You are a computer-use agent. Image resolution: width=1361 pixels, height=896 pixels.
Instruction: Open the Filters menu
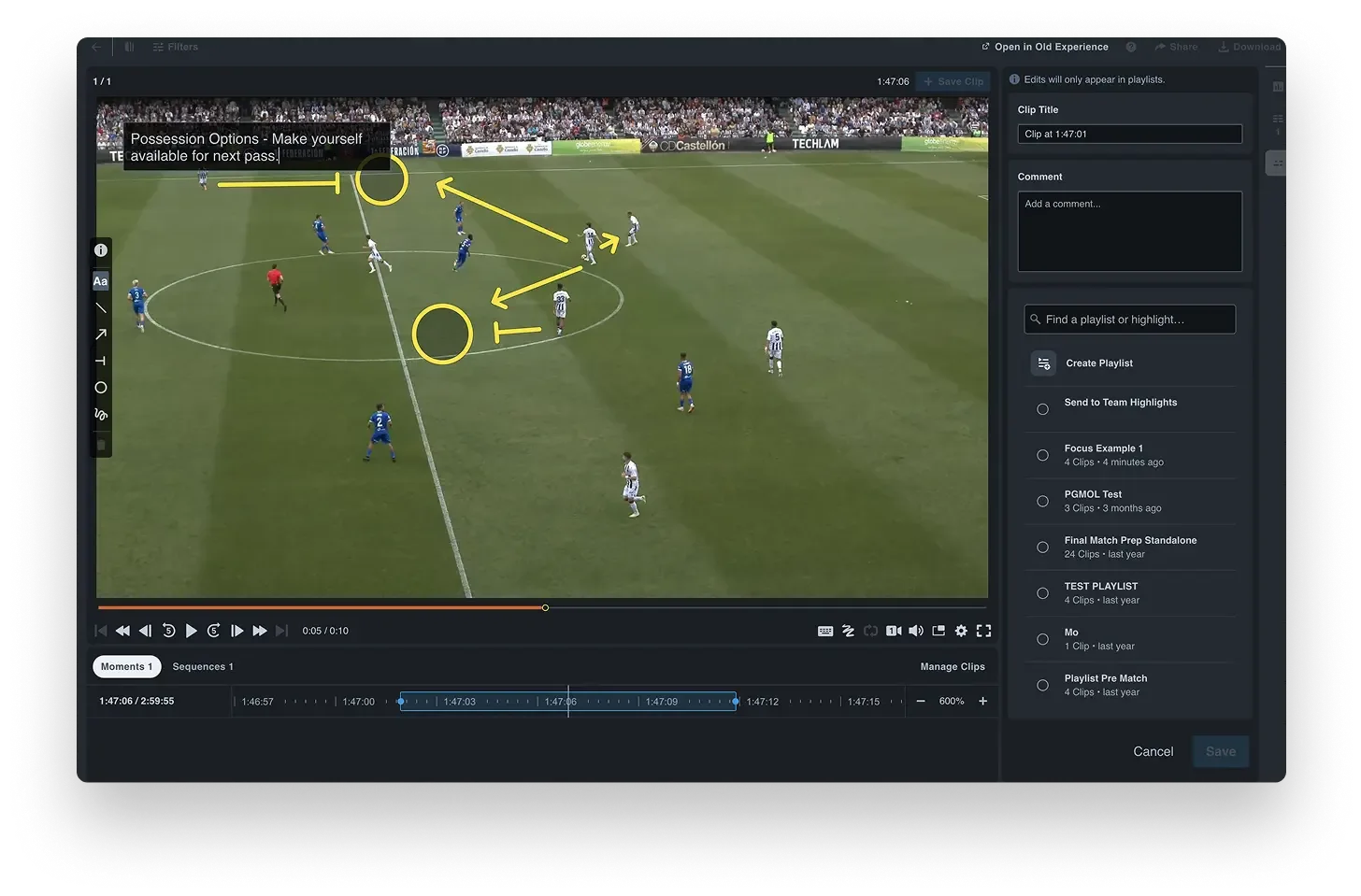[x=175, y=46]
